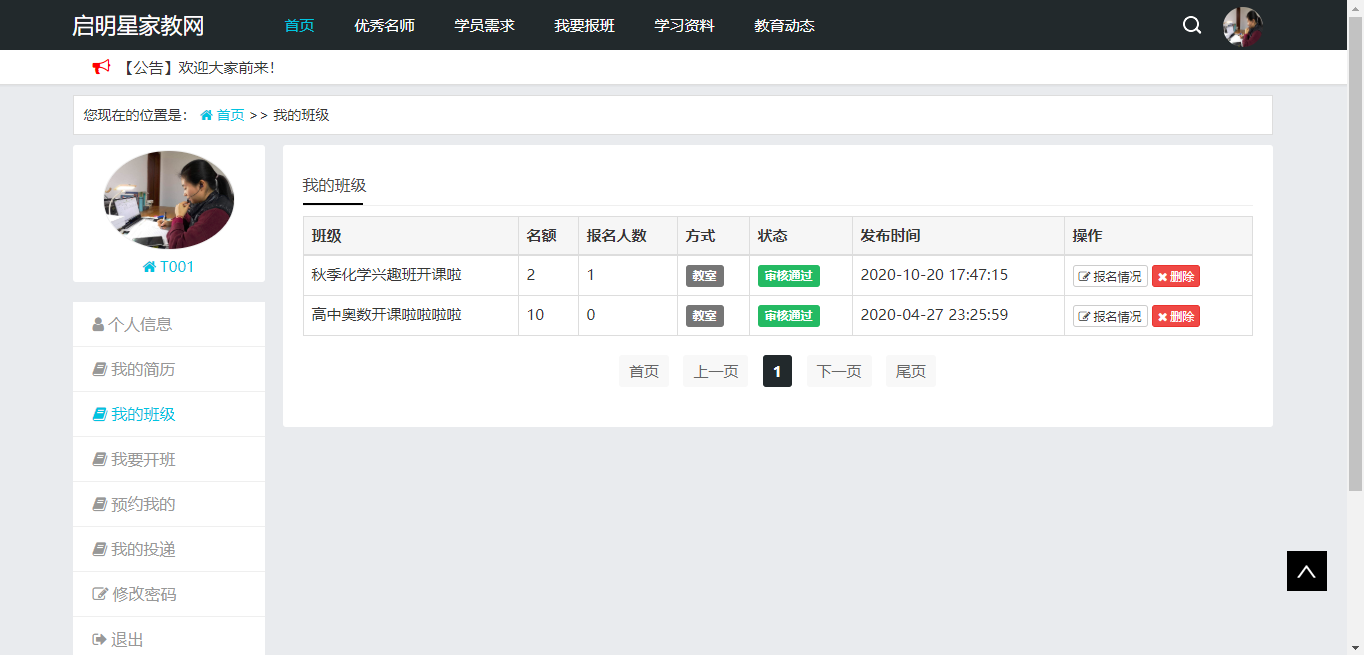Click pagination 上一页 button
1364x655 pixels.
coord(716,371)
